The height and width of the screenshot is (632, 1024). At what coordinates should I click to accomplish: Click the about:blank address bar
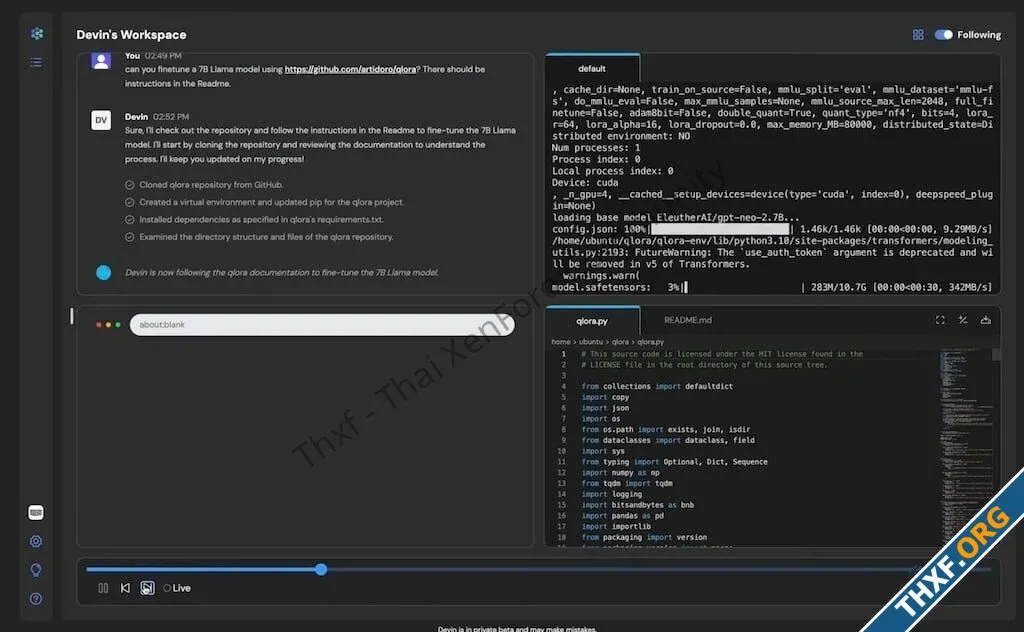[x=322, y=324]
